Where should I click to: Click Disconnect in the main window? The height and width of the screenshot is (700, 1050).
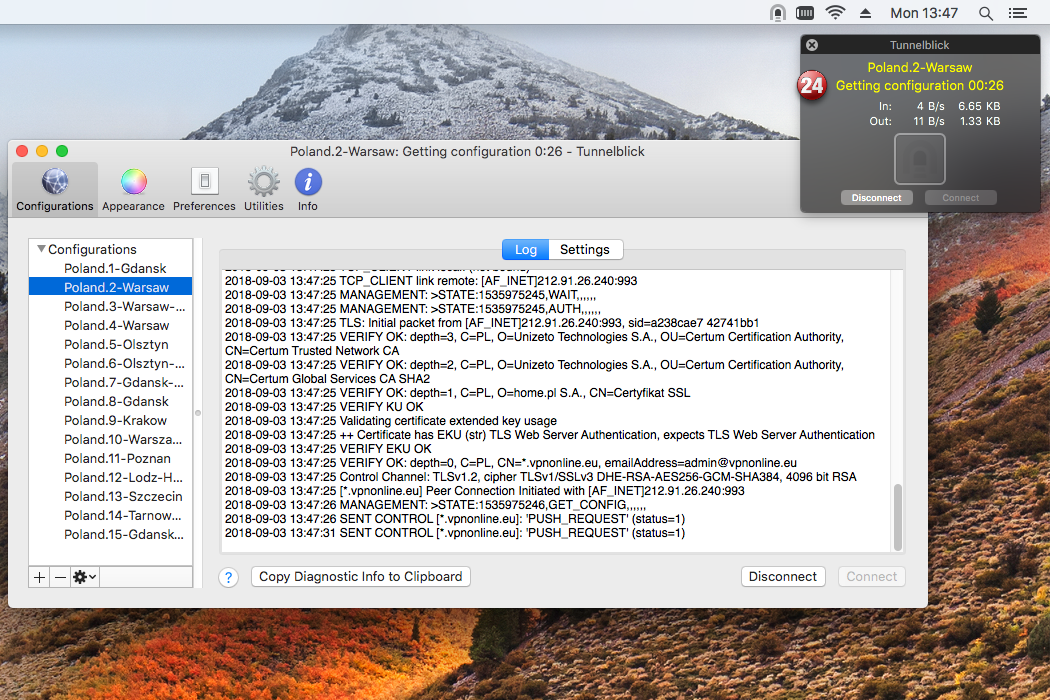click(x=783, y=577)
